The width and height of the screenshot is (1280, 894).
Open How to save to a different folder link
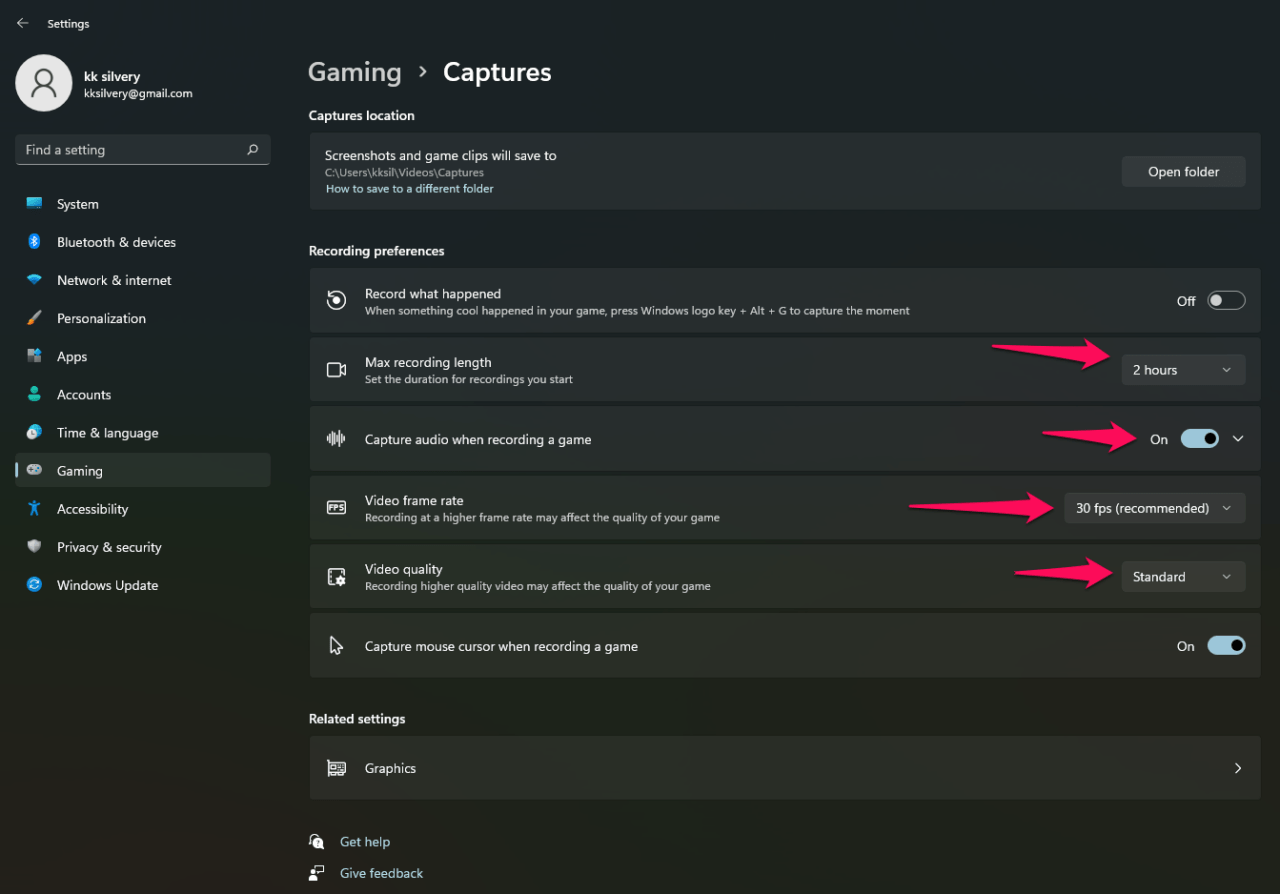pyautogui.click(x=409, y=189)
